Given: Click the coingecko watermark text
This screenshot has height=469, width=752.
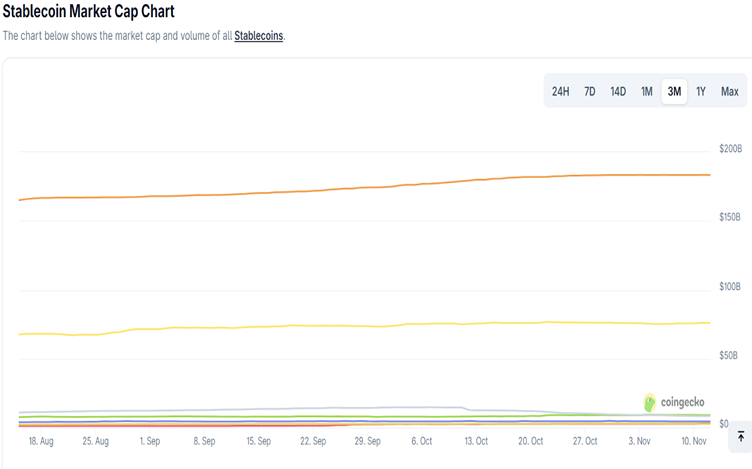Looking at the screenshot, I should (x=683, y=403).
